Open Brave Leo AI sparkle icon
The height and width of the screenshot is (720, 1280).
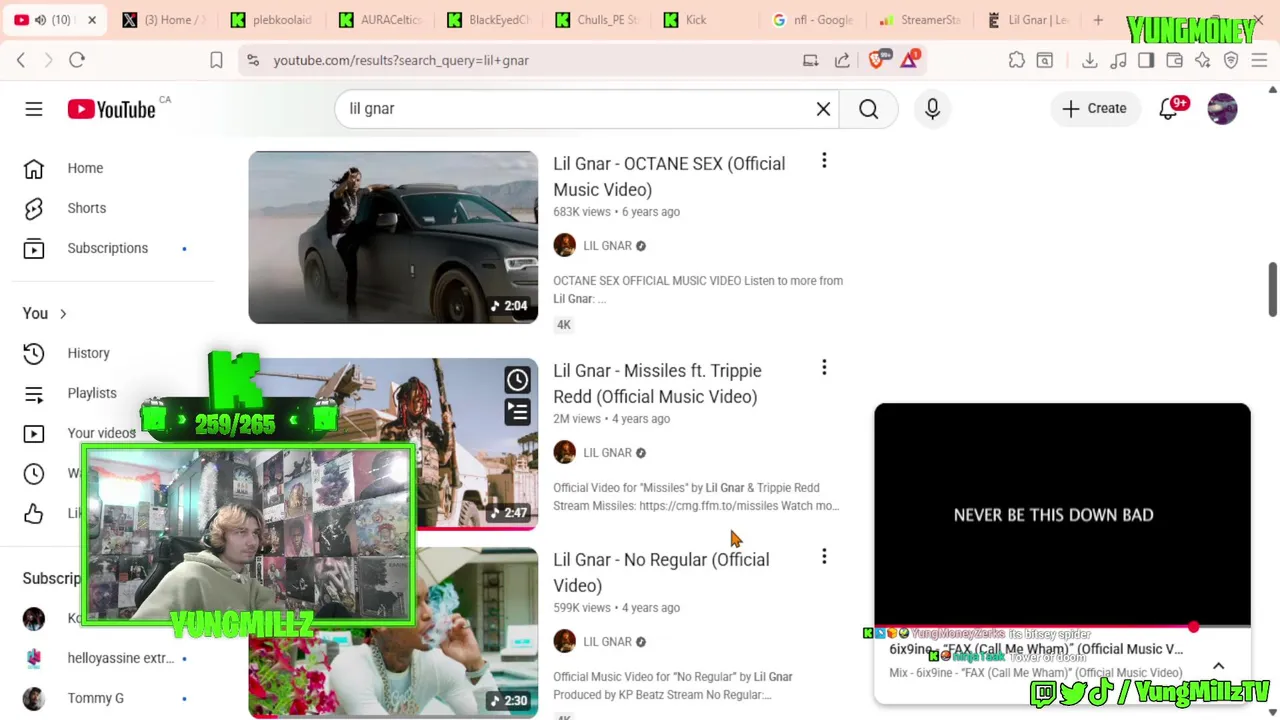point(1202,60)
